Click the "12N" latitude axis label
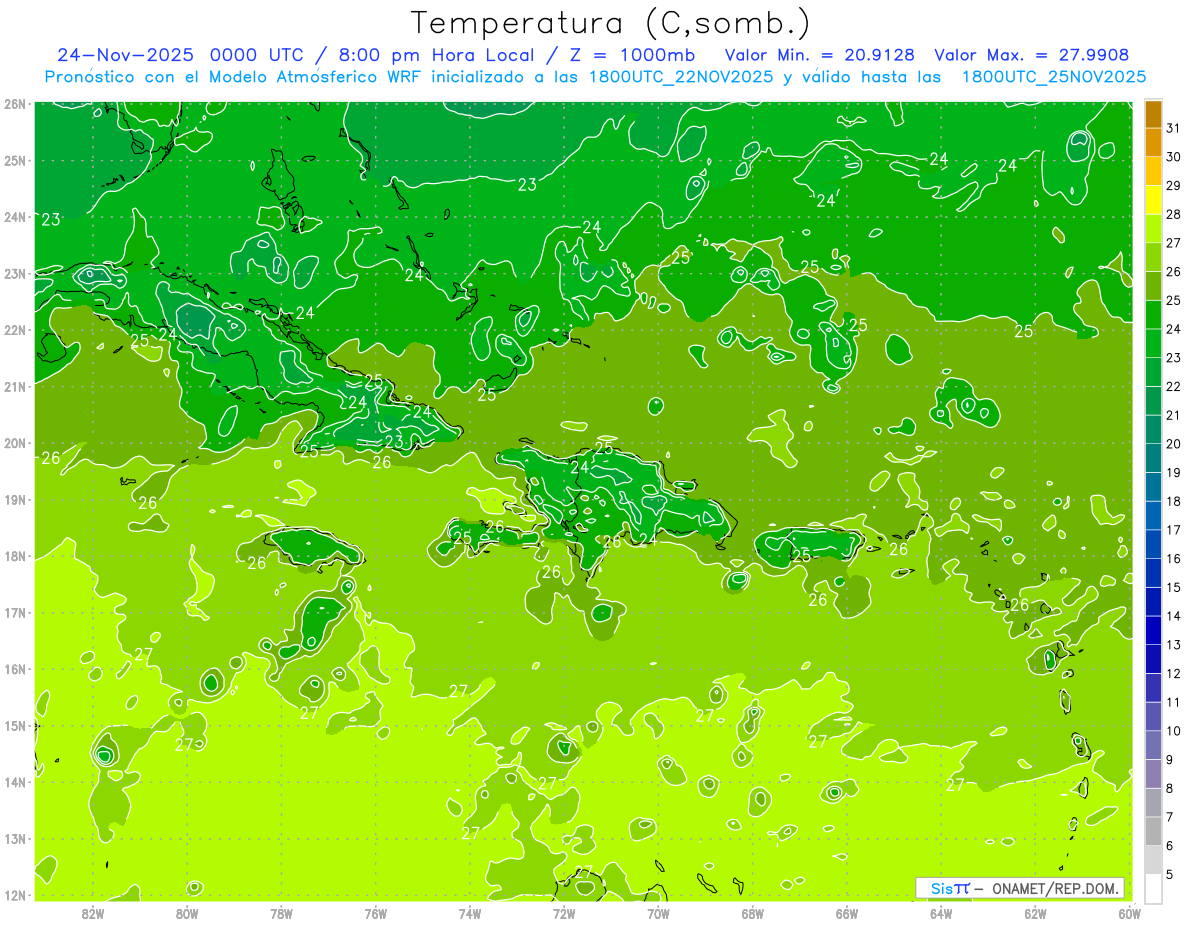This screenshot has width=1200, height=927. click(x=15, y=895)
